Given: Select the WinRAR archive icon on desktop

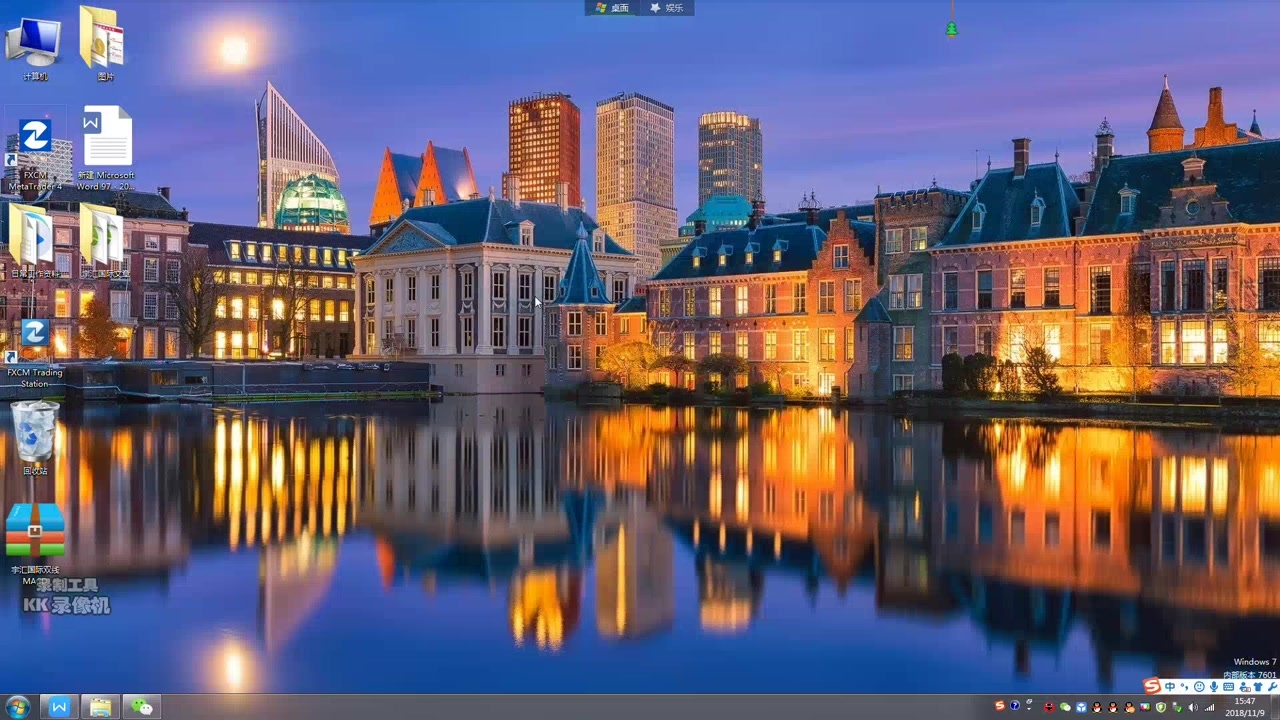Looking at the screenshot, I should 35,543.
